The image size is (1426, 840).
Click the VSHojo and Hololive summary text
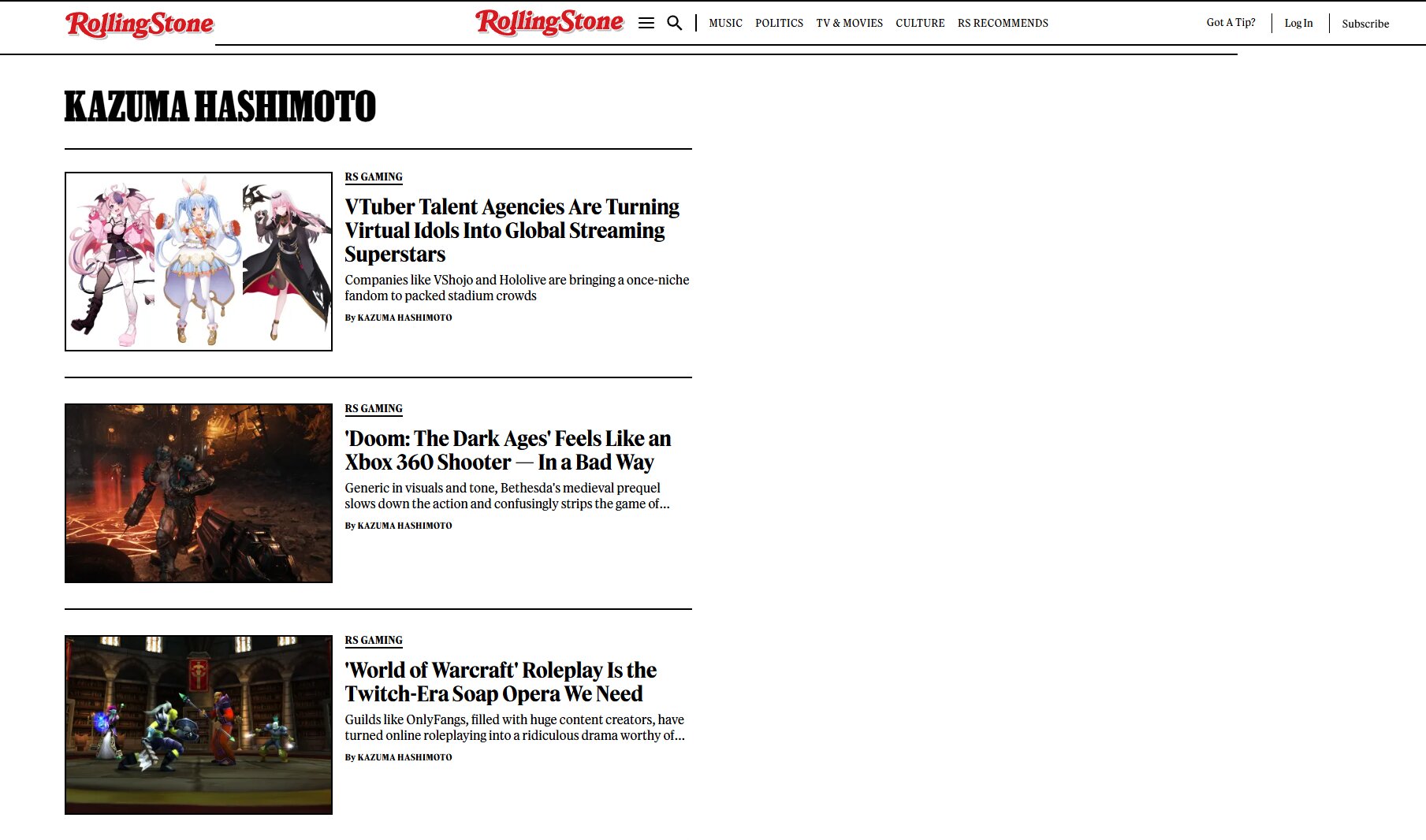(517, 288)
